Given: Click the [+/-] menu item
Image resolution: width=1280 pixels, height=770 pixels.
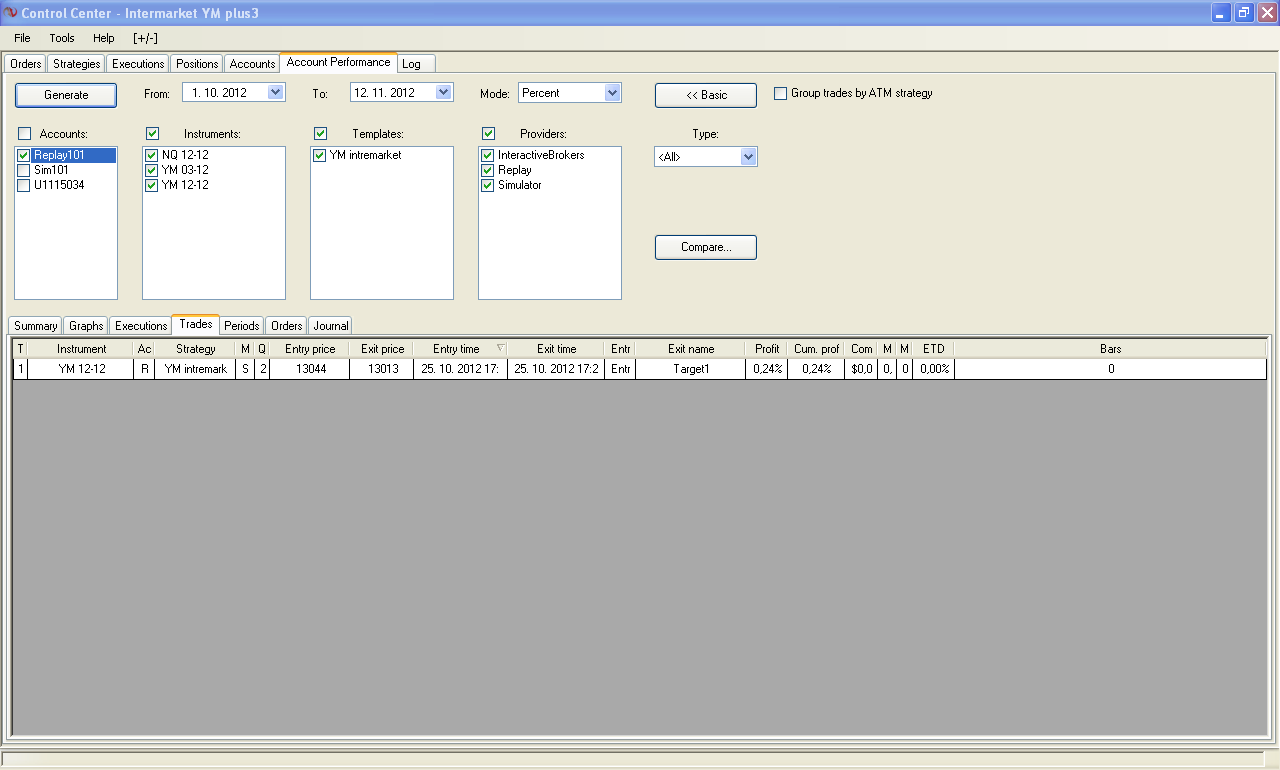Looking at the screenshot, I should pos(145,38).
